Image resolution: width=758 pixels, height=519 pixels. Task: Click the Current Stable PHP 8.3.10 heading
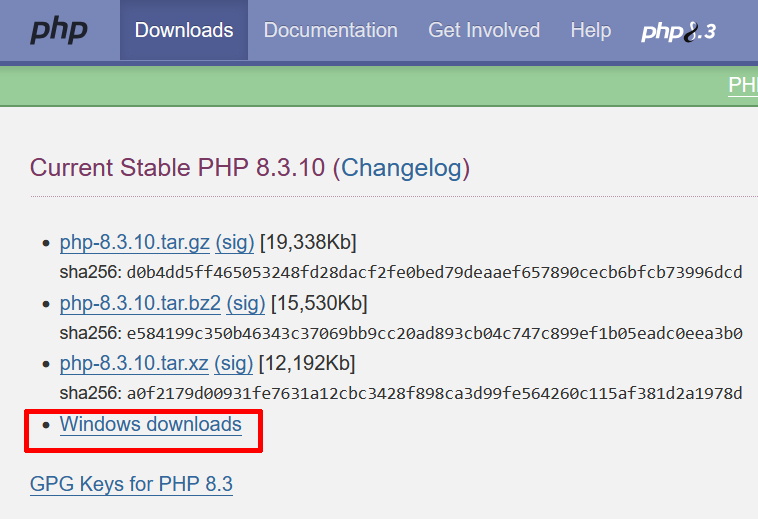pos(177,167)
